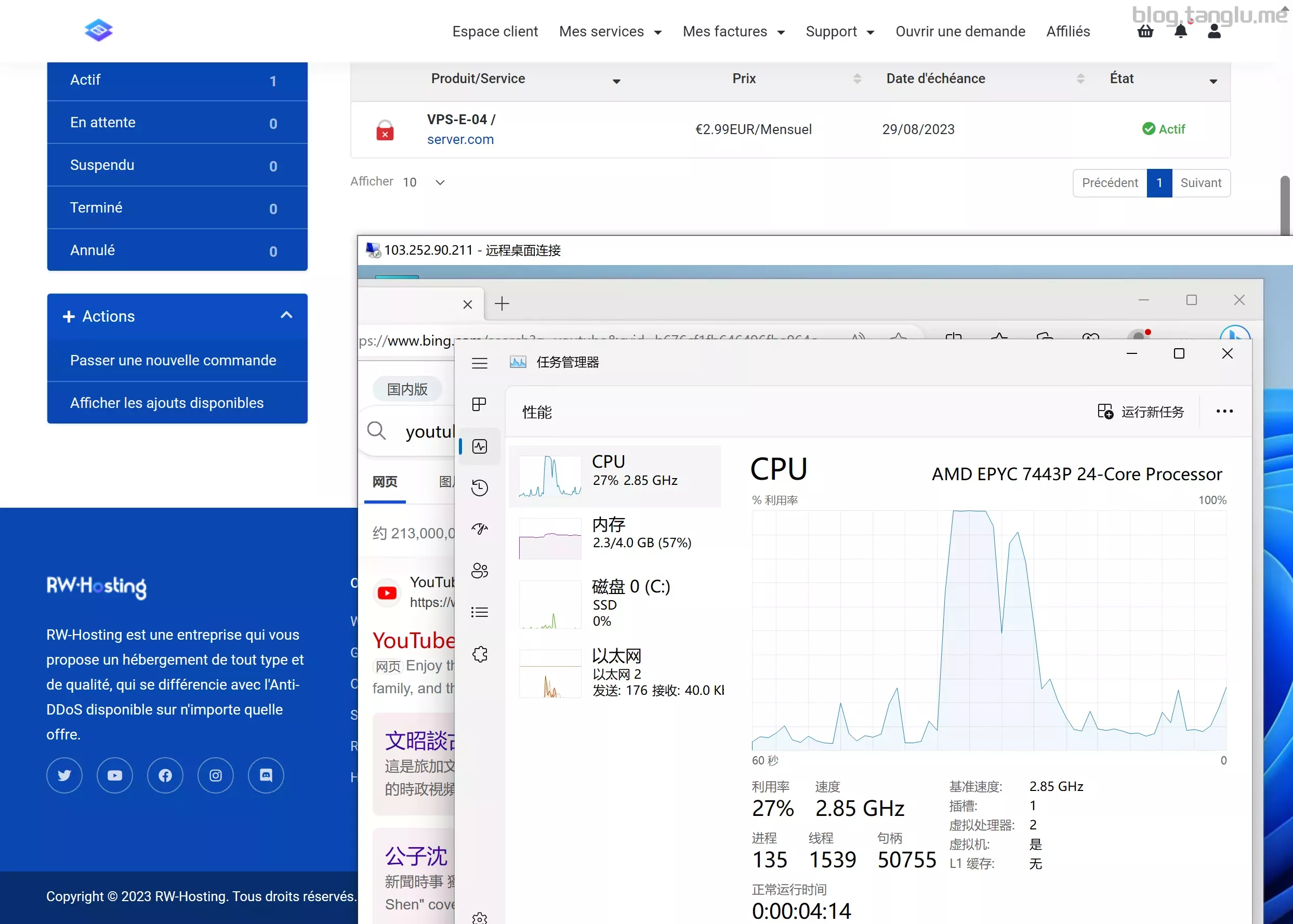Image resolution: width=1293 pixels, height=924 pixels.
Task: Click the Bing search magnifier icon
Action: point(376,431)
